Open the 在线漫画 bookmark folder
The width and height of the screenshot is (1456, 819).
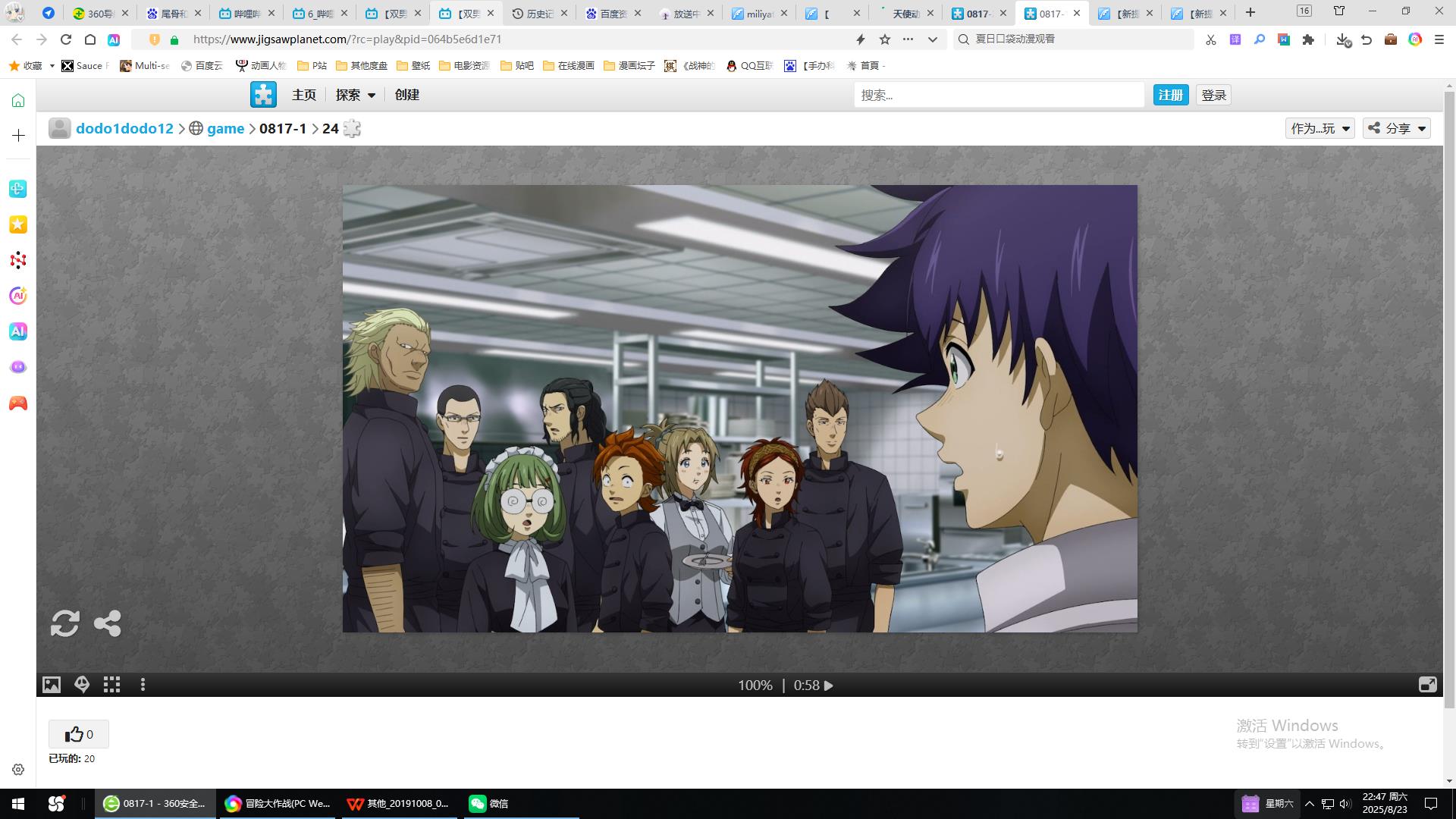pyautogui.click(x=569, y=66)
